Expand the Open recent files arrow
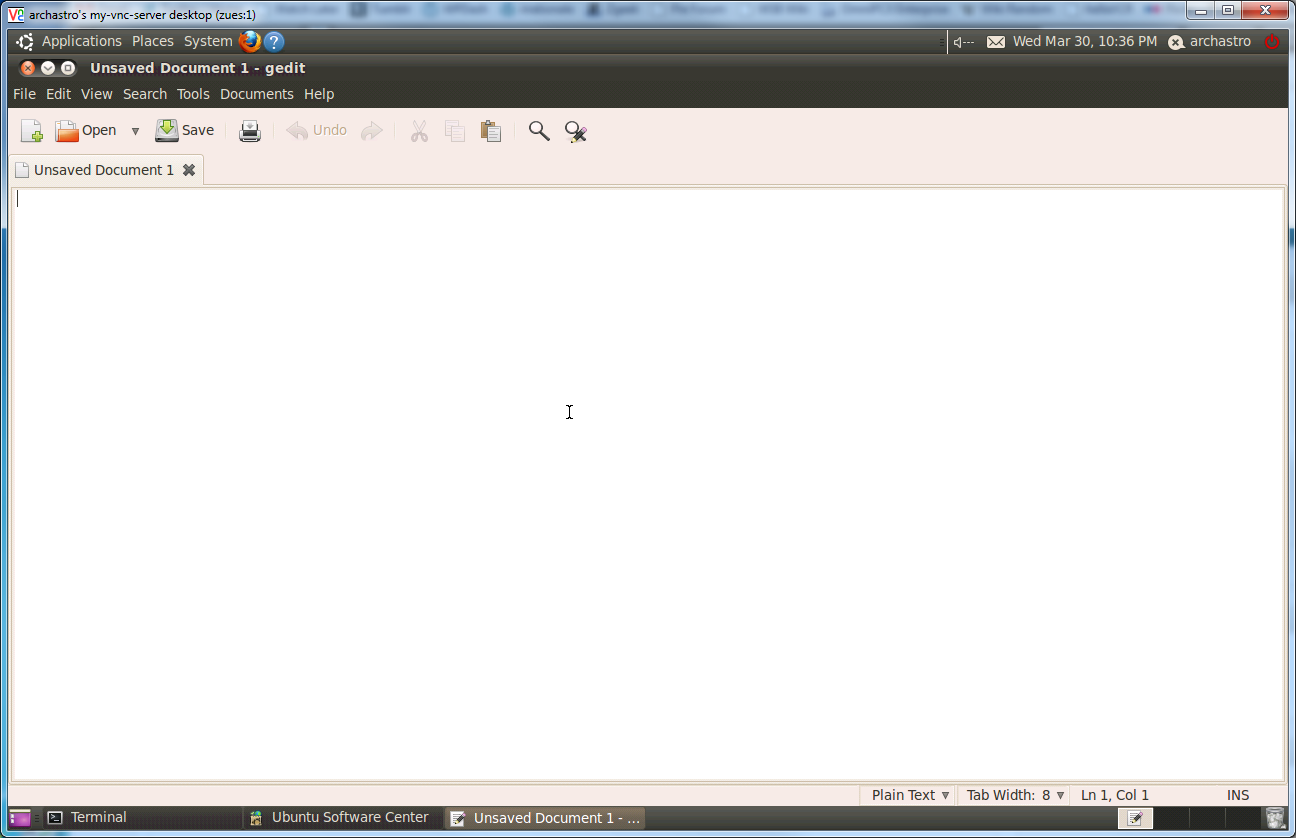 (135, 131)
